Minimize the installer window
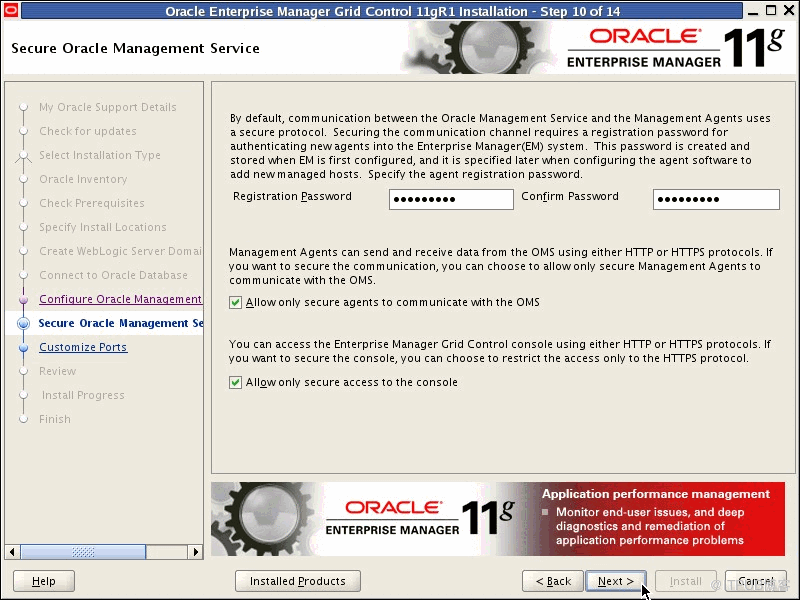This screenshot has height=600, width=800. pos(754,11)
